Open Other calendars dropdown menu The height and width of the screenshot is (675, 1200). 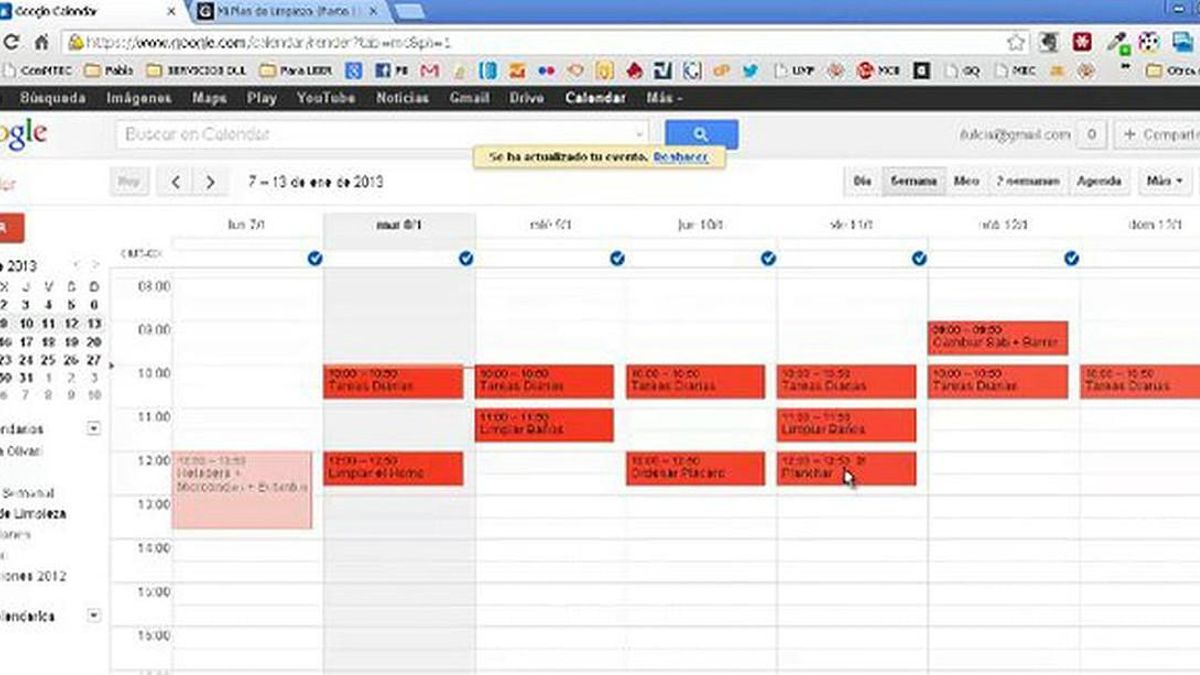tap(94, 616)
